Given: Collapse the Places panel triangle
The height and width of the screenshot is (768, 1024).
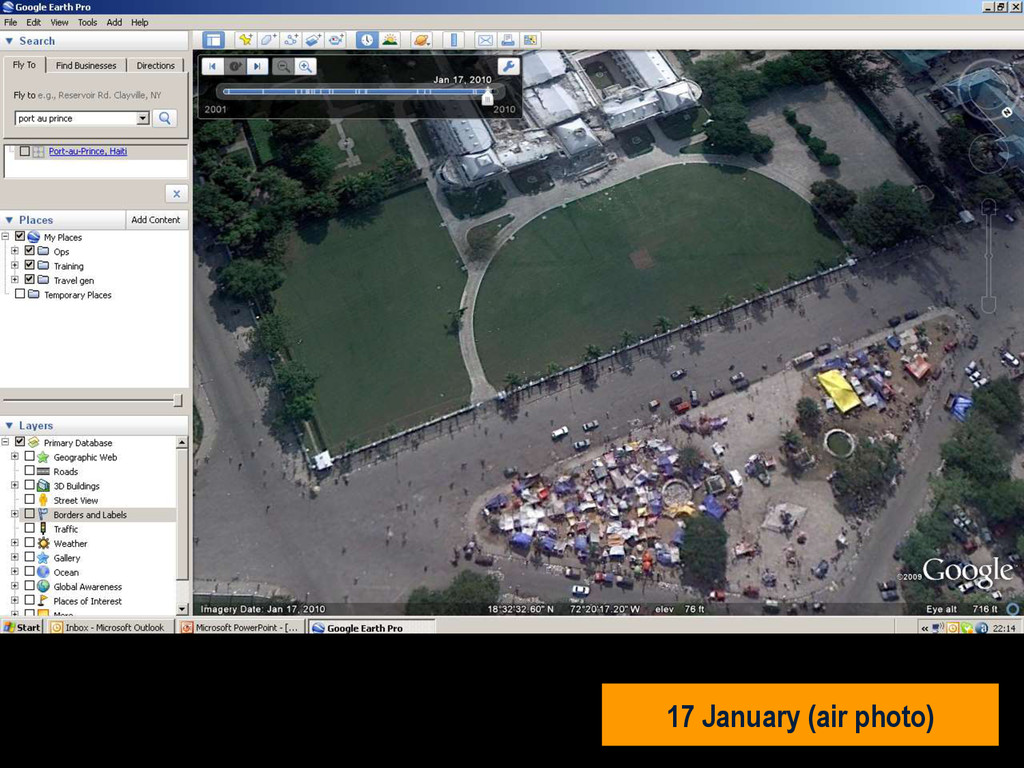Looking at the screenshot, I should coord(9,220).
